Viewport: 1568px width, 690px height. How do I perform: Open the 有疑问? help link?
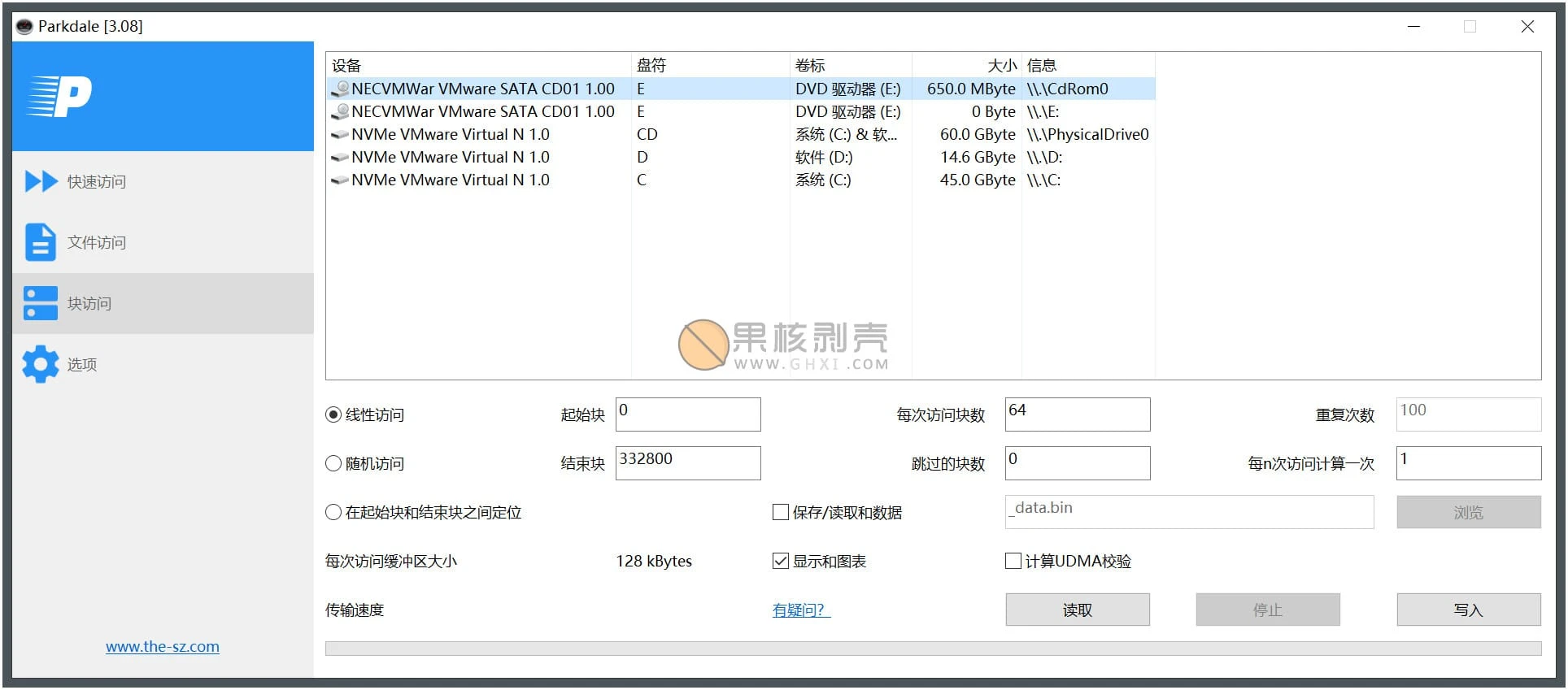pos(801,610)
